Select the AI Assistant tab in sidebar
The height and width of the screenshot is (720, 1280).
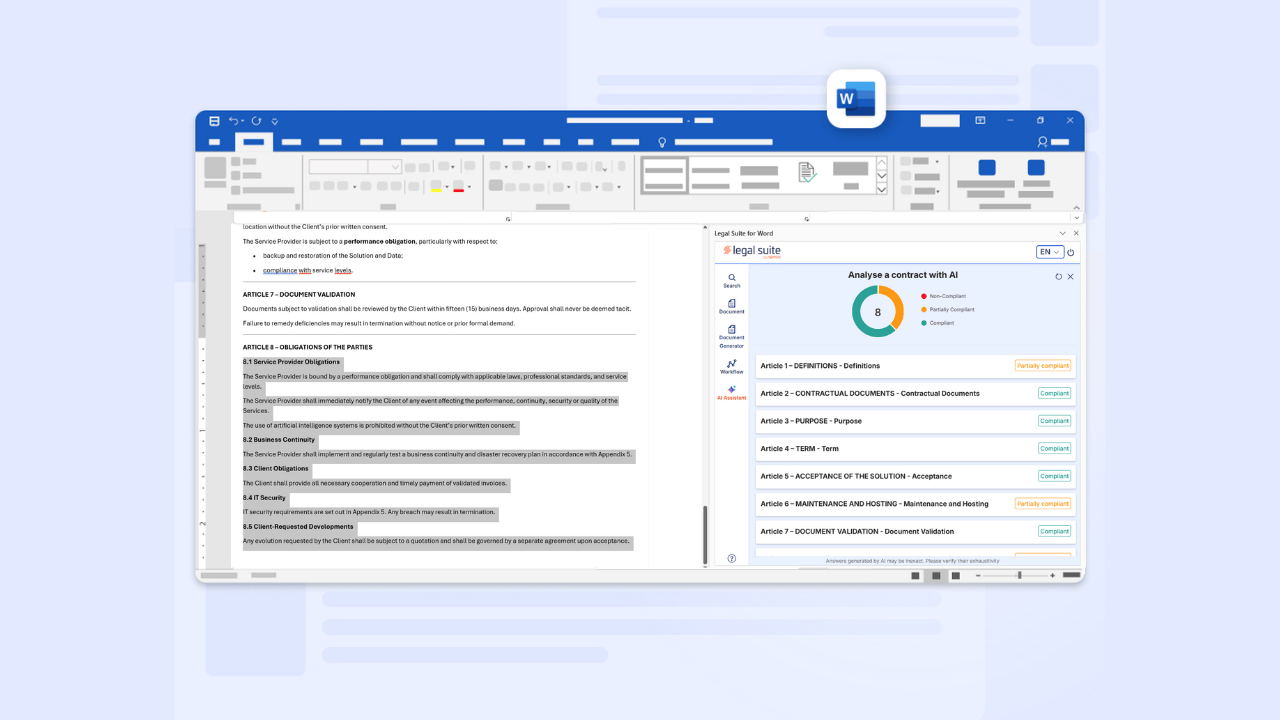[732, 392]
